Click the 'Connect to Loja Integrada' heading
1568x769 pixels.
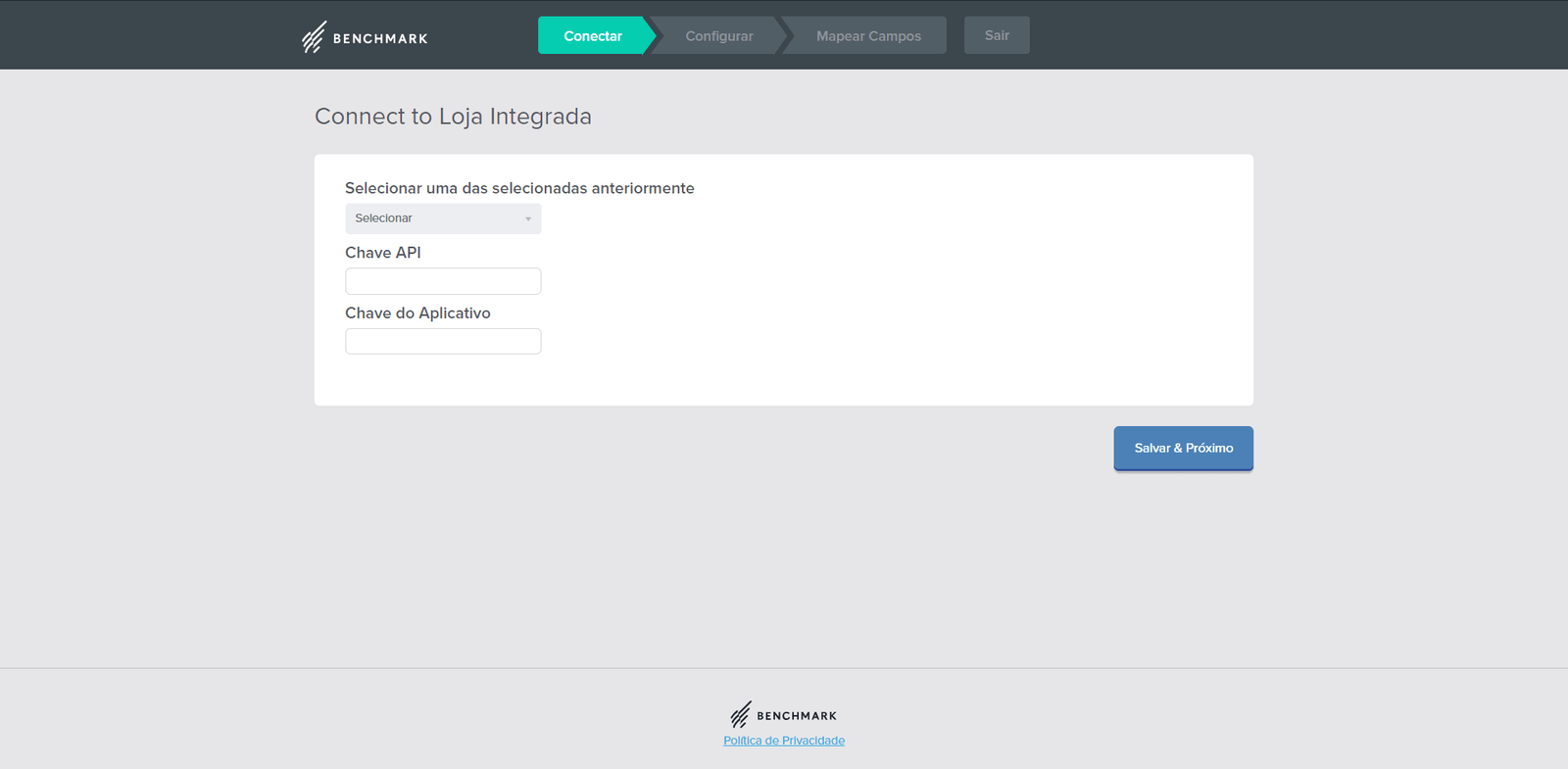(453, 117)
